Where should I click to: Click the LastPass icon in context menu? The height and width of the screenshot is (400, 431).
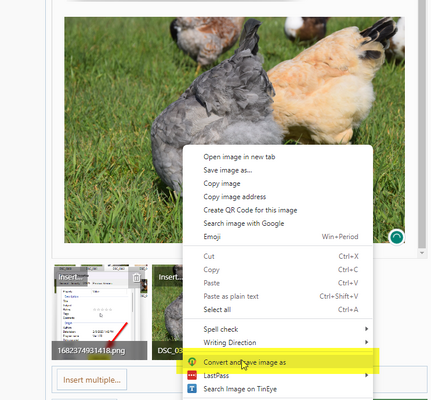[192, 375]
